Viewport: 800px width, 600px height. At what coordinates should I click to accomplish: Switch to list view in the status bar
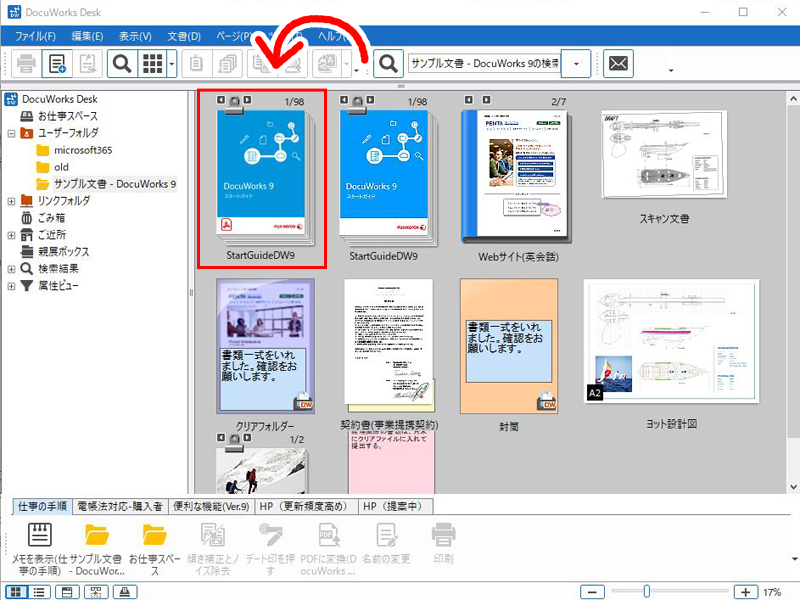click(38, 592)
